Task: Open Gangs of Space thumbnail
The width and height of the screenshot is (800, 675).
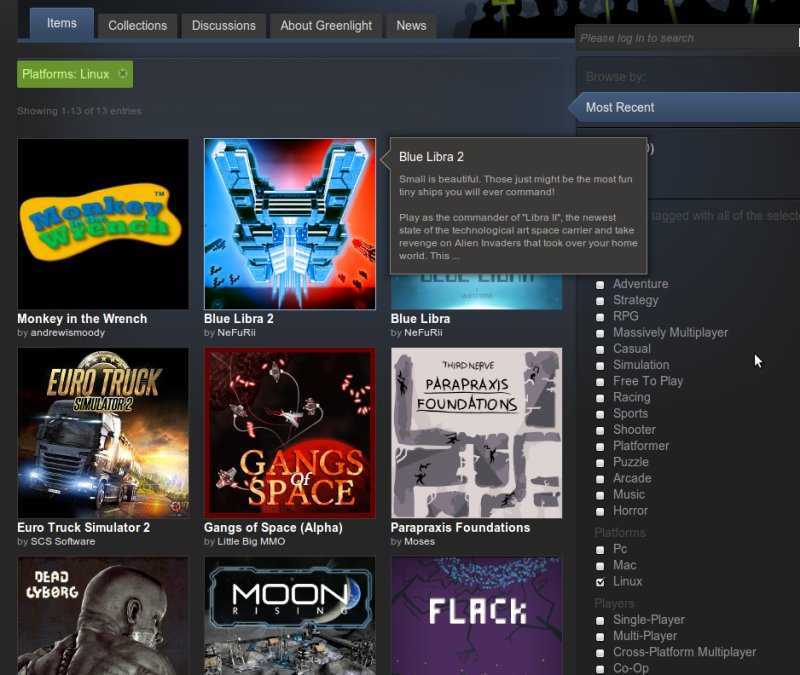Action: (290, 433)
